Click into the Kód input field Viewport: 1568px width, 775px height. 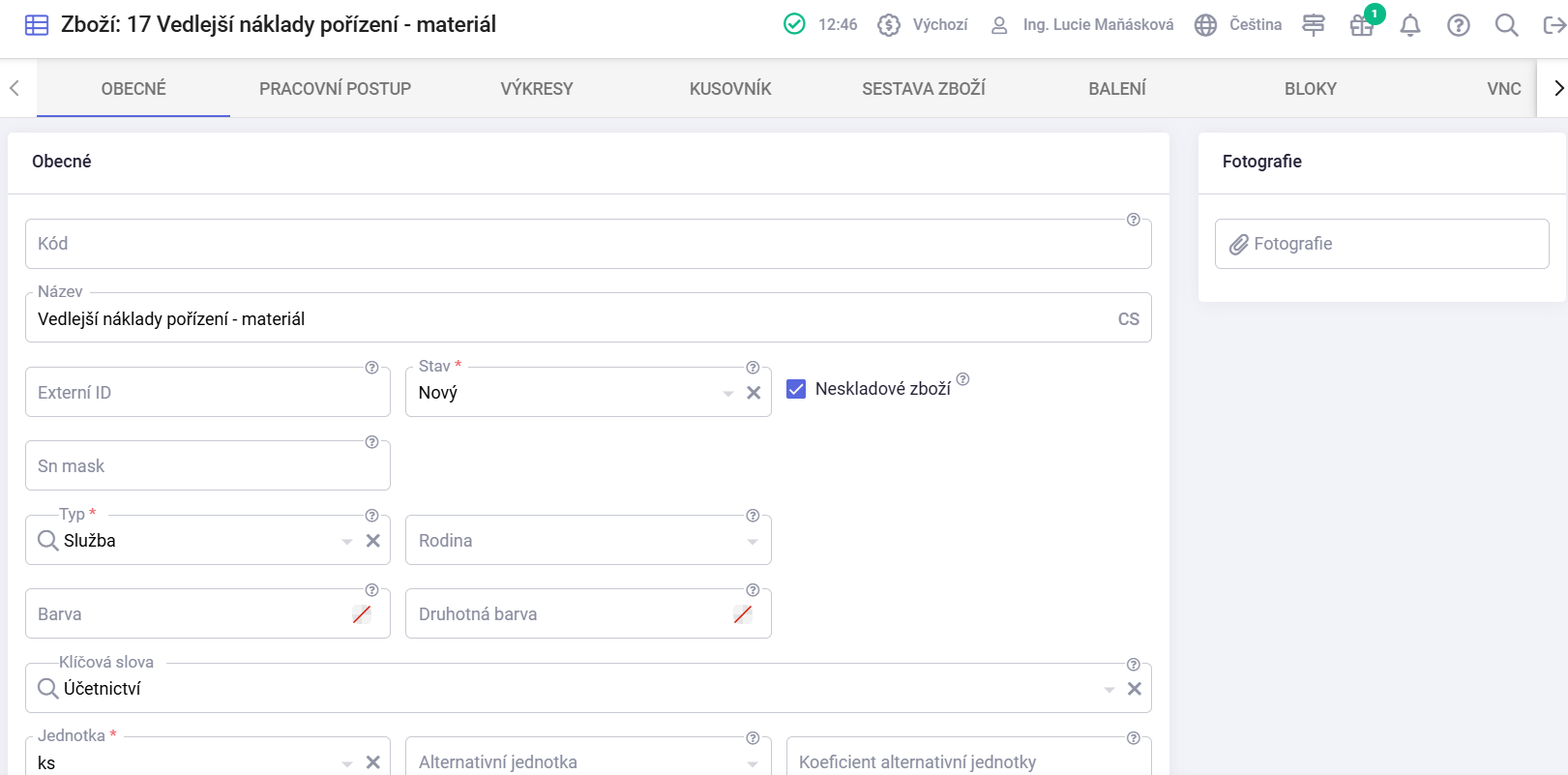[x=588, y=244]
